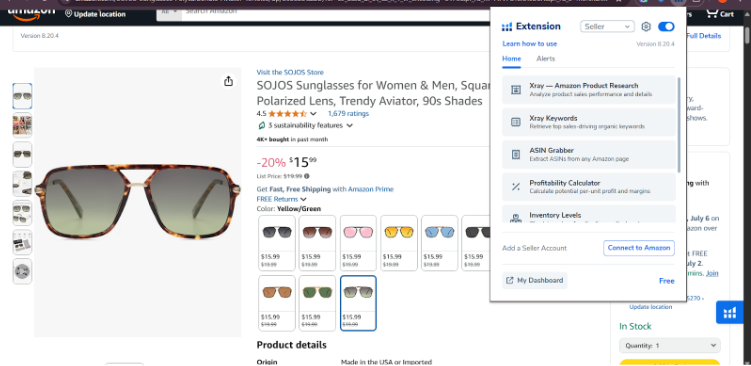Switch to the Alerts tab
The width and height of the screenshot is (751, 366).
click(546, 58)
